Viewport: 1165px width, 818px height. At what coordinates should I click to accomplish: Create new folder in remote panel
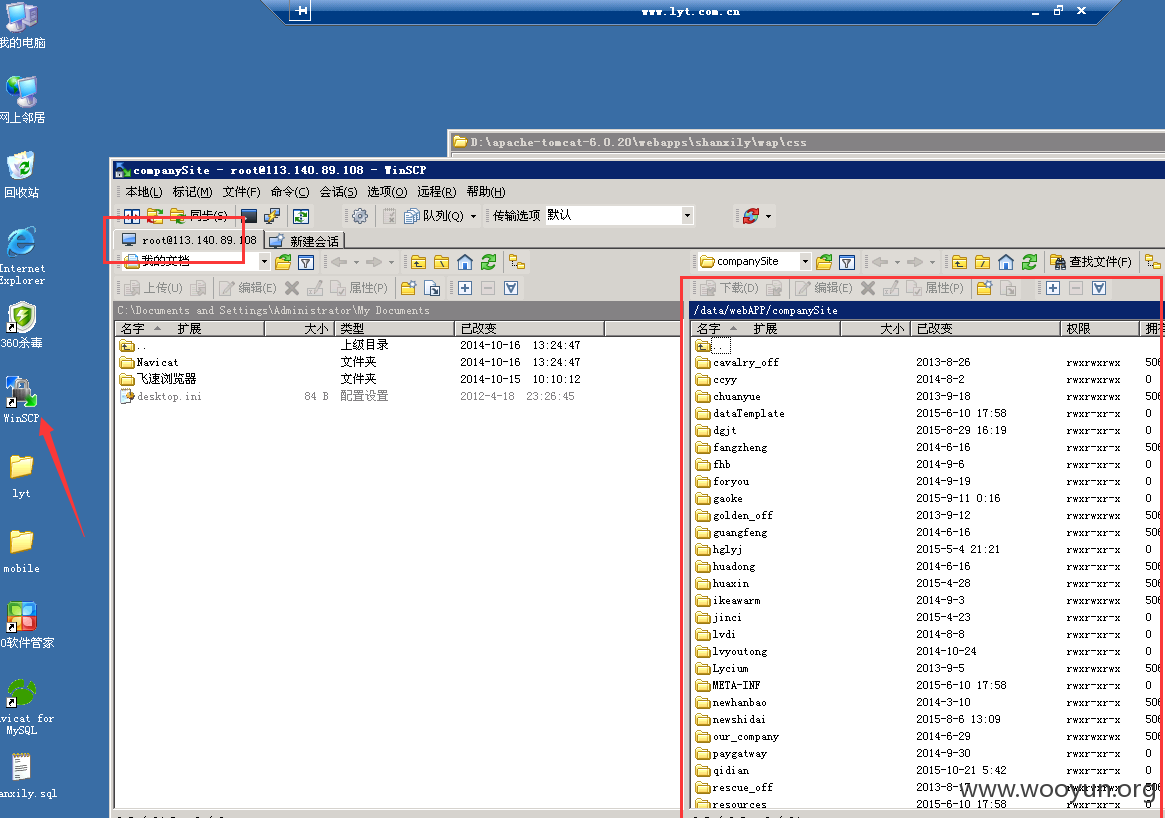[984, 288]
